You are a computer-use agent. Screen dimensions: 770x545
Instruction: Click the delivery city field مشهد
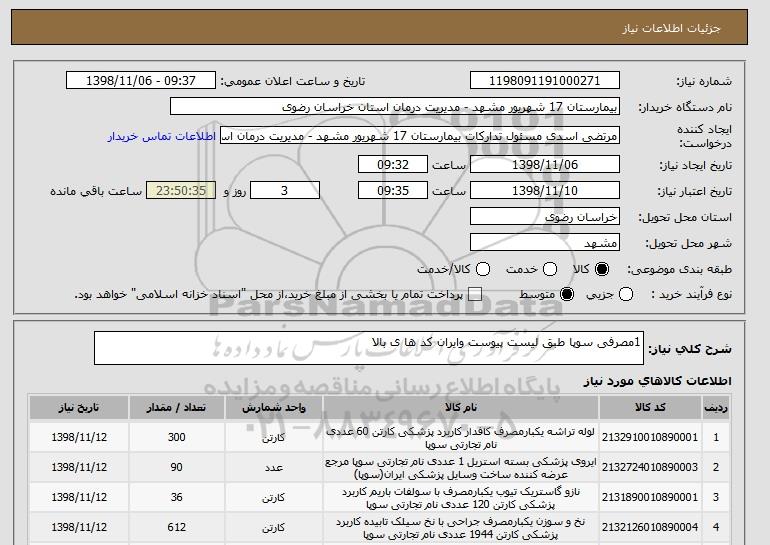point(545,243)
